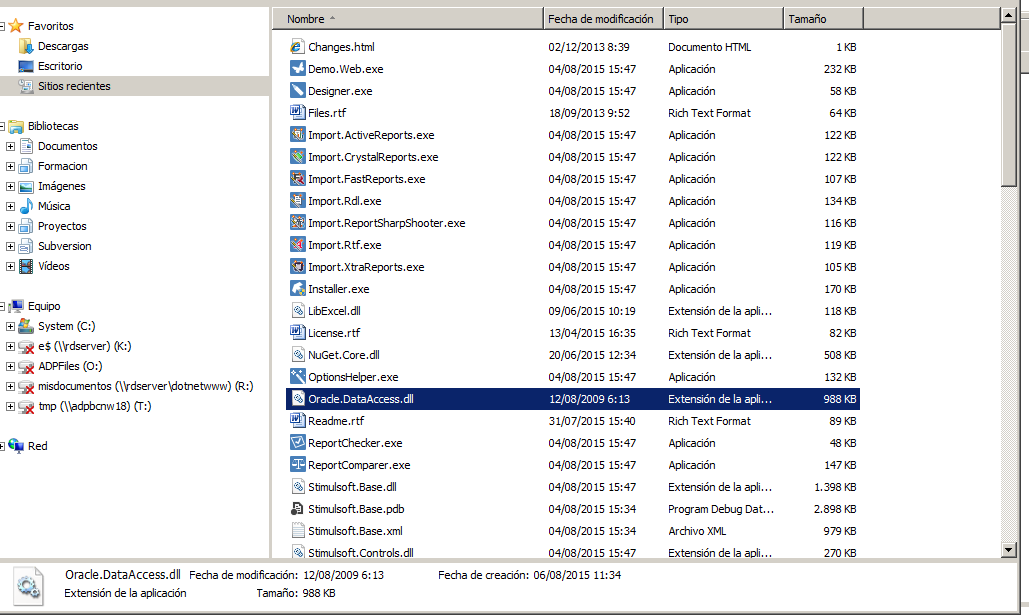Select the Stimulsoft.Controls.dll file name
Screen dimensions: 1029x615
361,553
